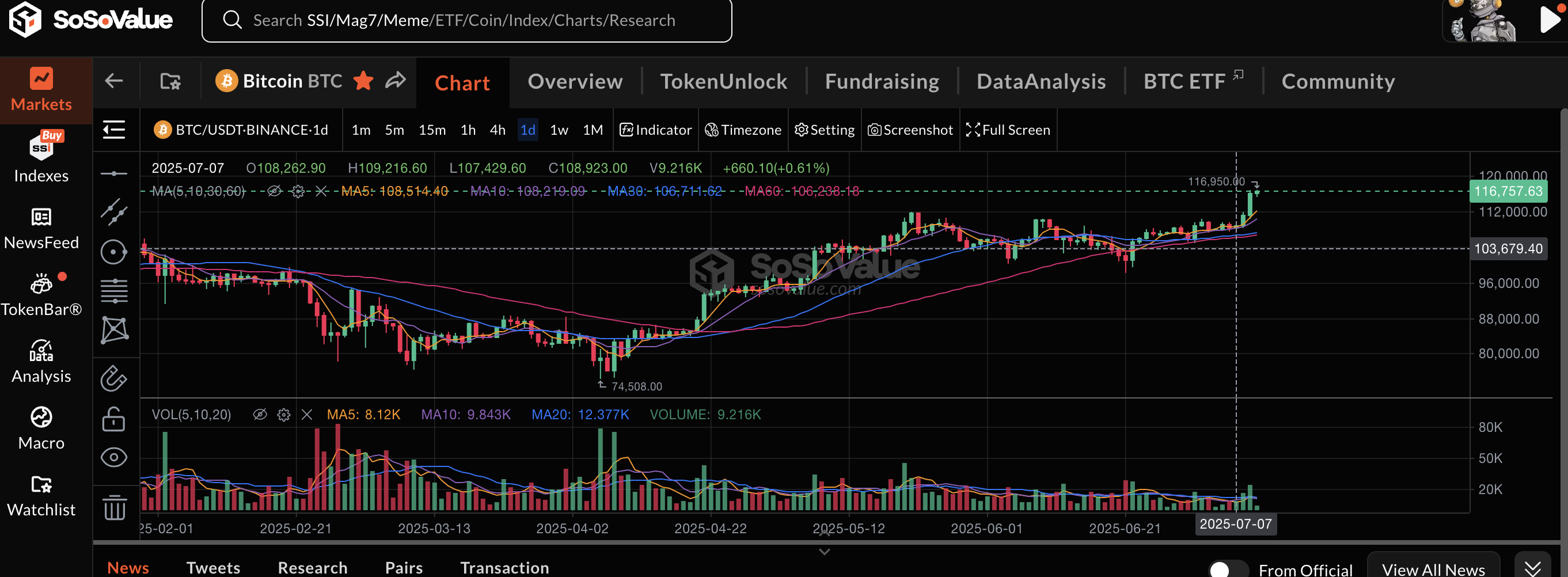The image size is (1568, 577).
Task: Go back with the left arrow
Action: [x=115, y=81]
